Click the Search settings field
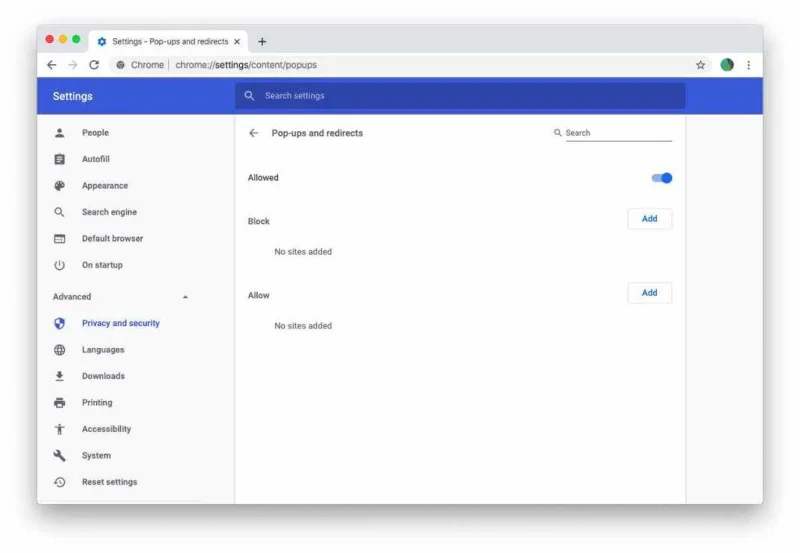This screenshot has height=553, width=800. [460, 96]
